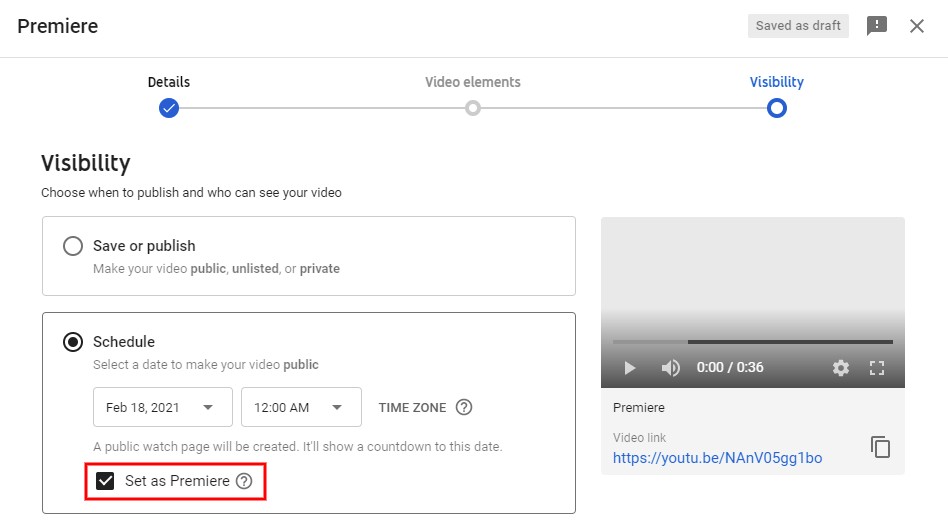948x524 pixels.
Task: Go to the Visibility step
Action: (x=777, y=82)
